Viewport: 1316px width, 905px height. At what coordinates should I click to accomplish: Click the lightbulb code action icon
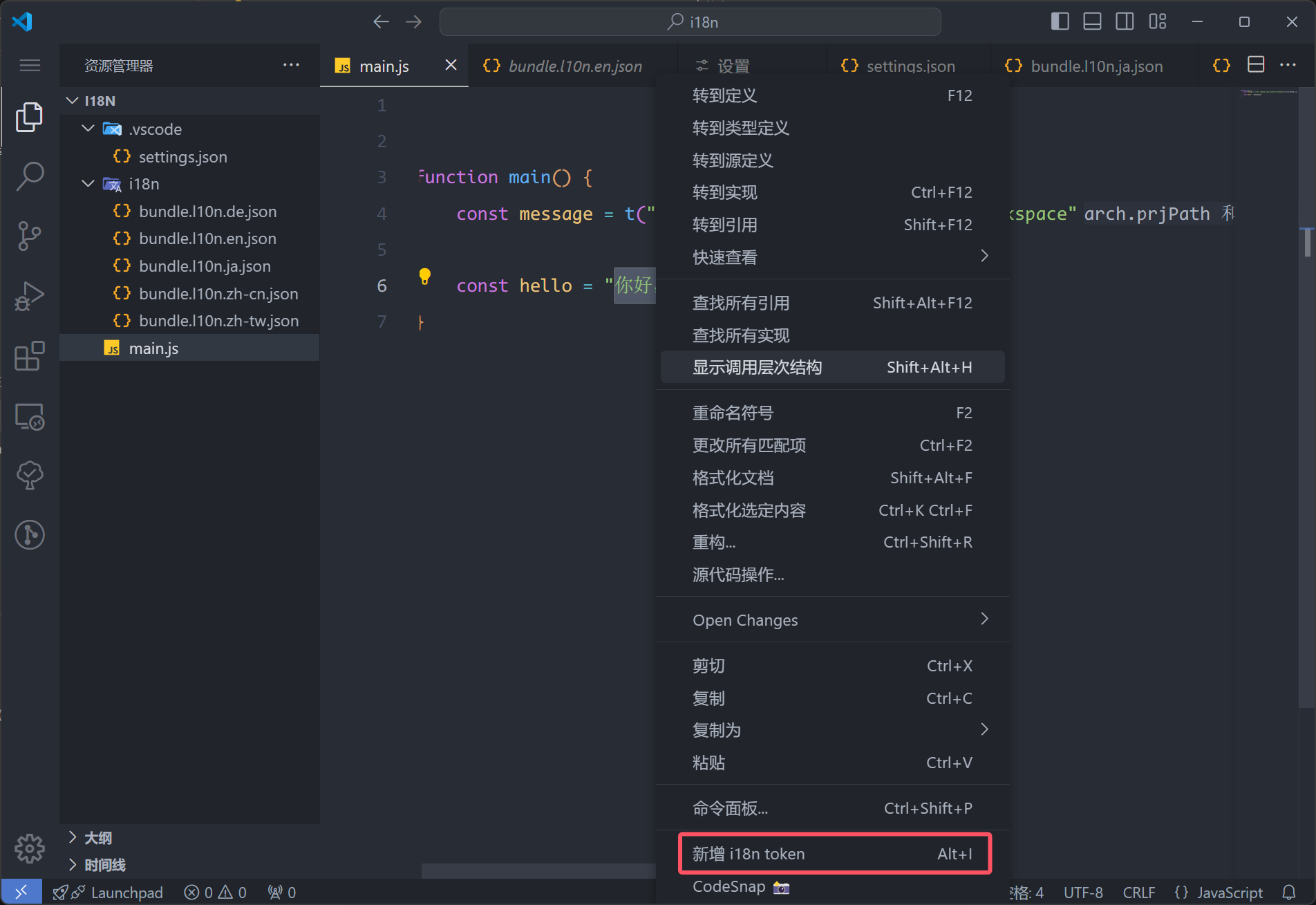pyautogui.click(x=424, y=277)
